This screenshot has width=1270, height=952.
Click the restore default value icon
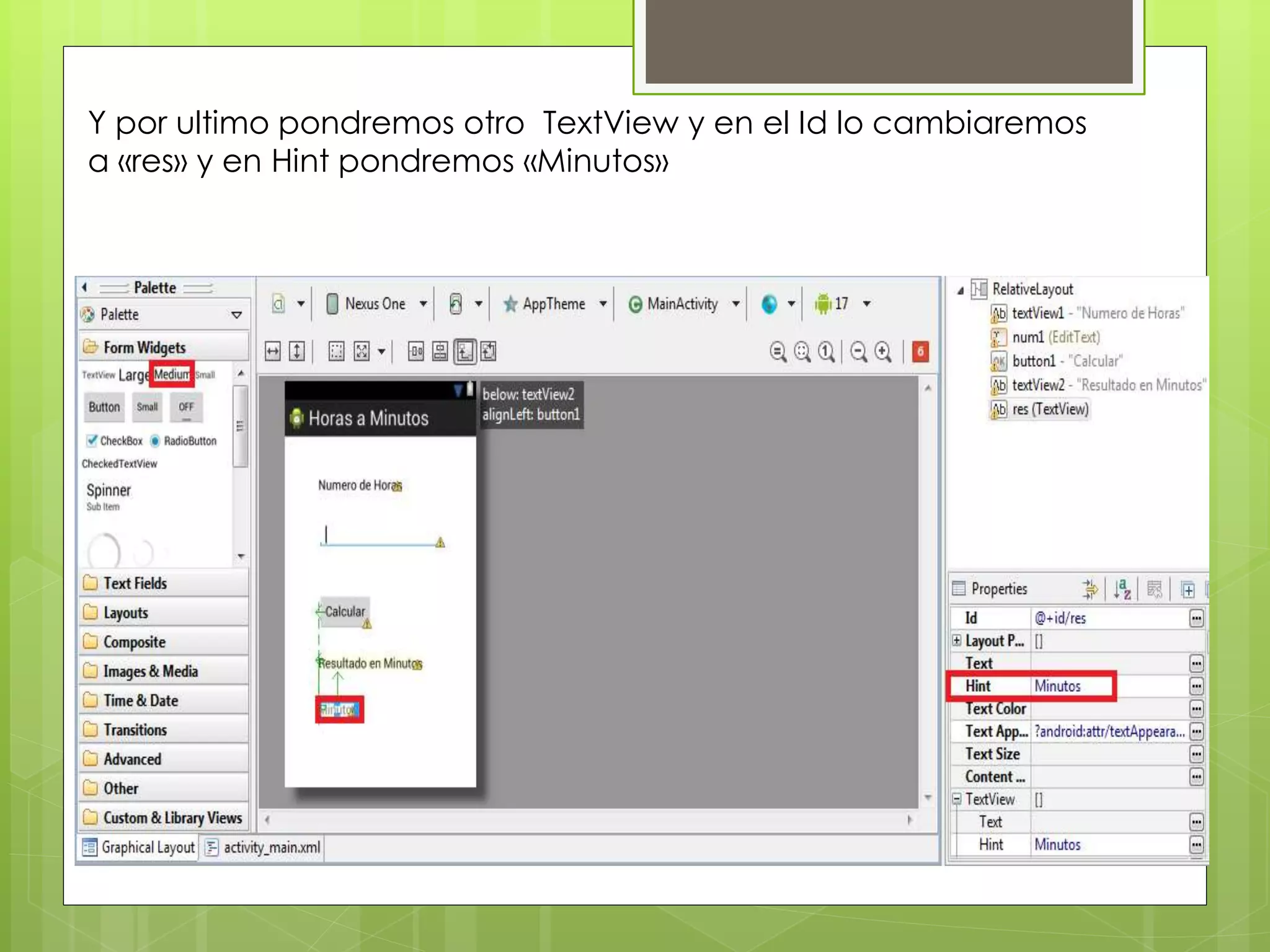[x=1155, y=589]
